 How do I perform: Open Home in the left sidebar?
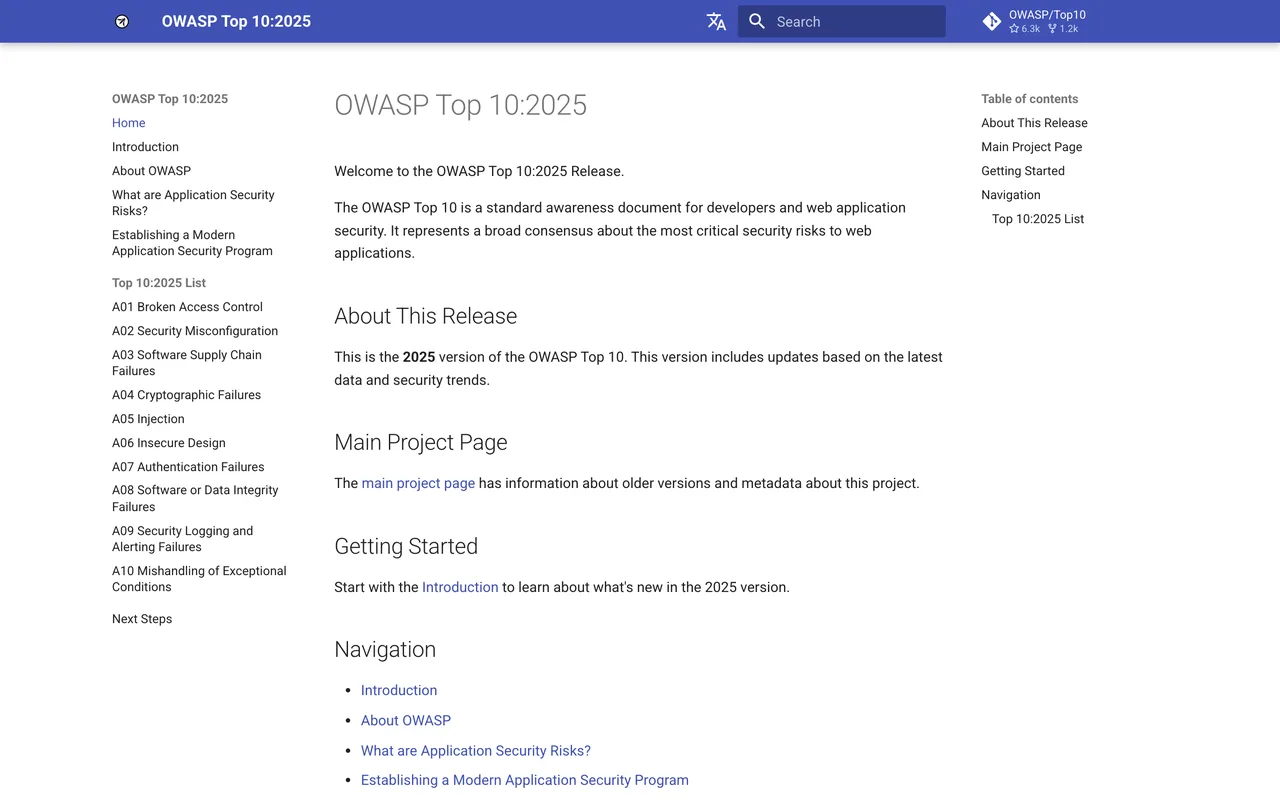[129, 123]
